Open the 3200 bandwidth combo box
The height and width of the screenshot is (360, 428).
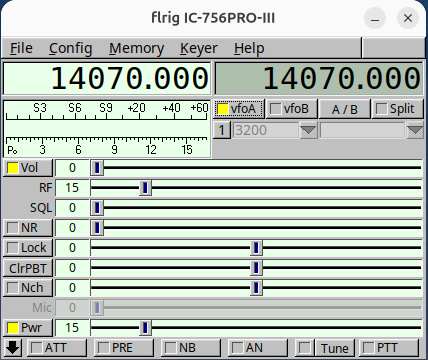point(274,130)
